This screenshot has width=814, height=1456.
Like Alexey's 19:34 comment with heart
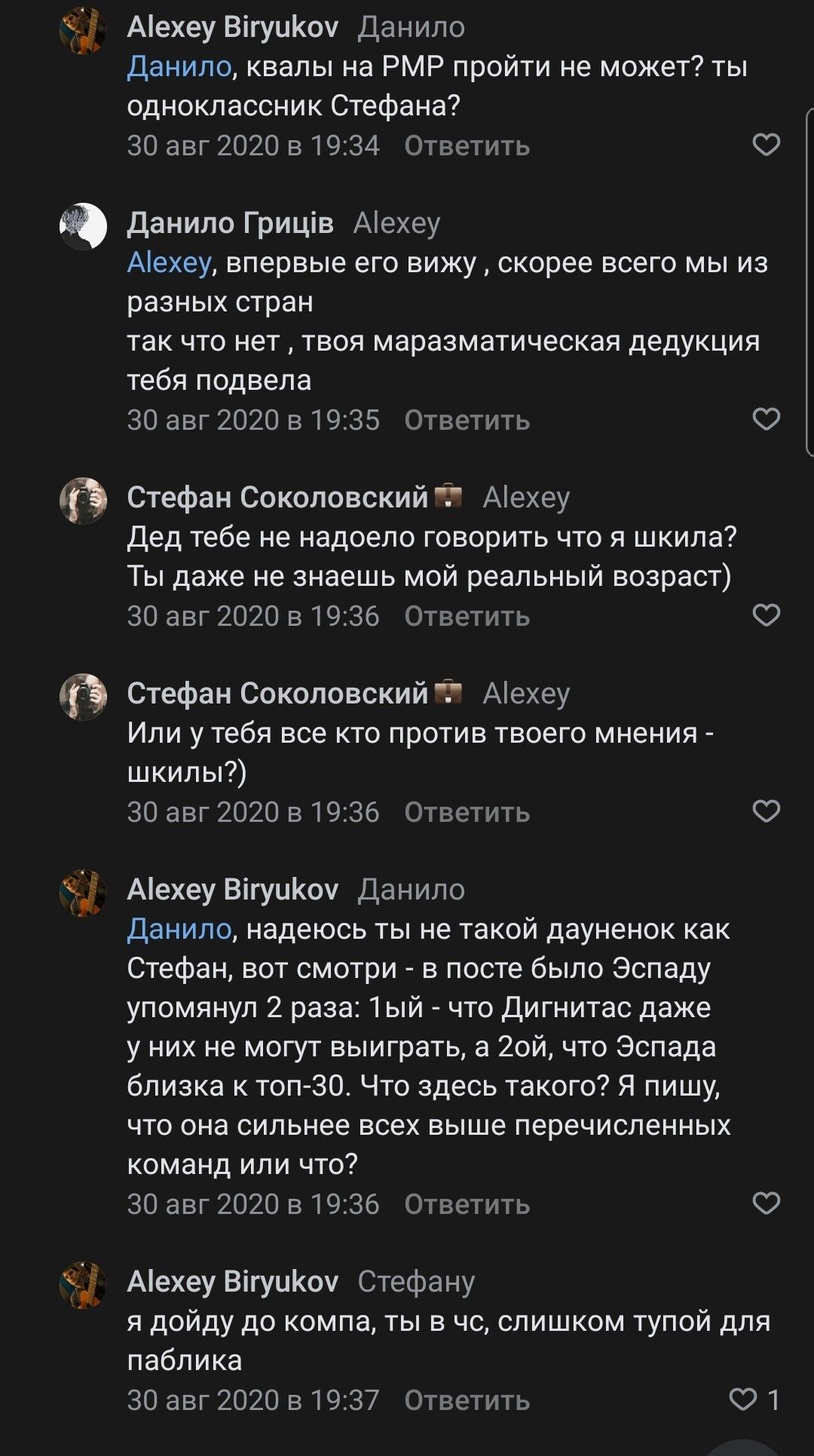point(766,145)
